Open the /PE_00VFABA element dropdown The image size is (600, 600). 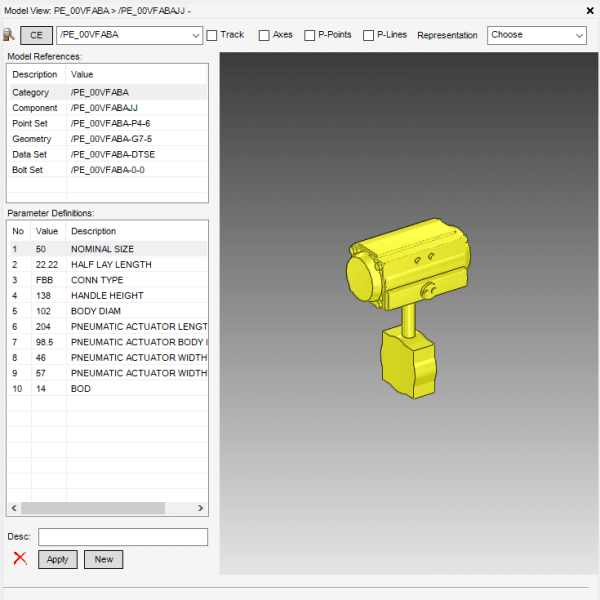click(x=195, y=35)
